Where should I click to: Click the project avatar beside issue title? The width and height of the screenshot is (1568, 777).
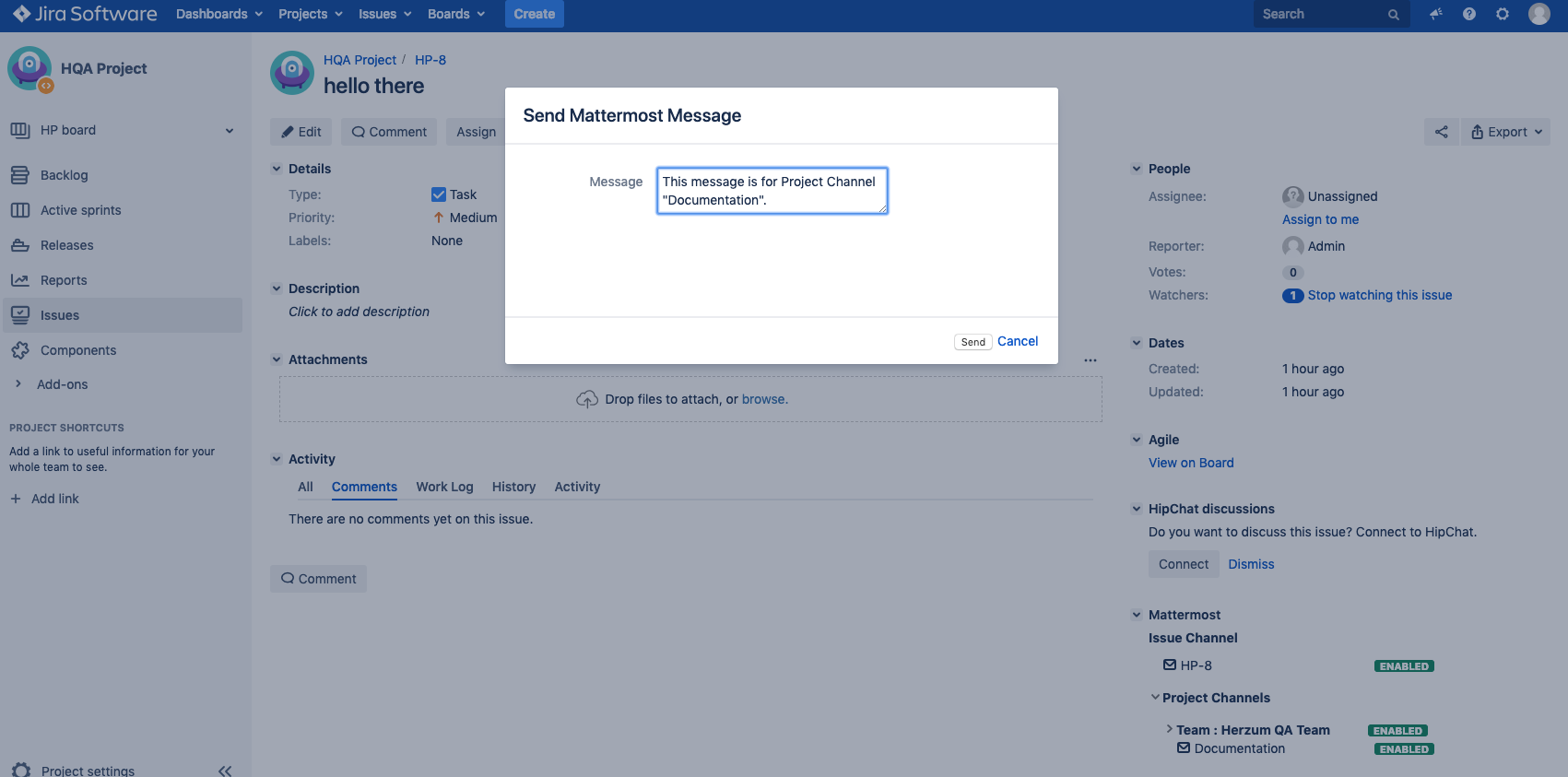tap(292, 73)
